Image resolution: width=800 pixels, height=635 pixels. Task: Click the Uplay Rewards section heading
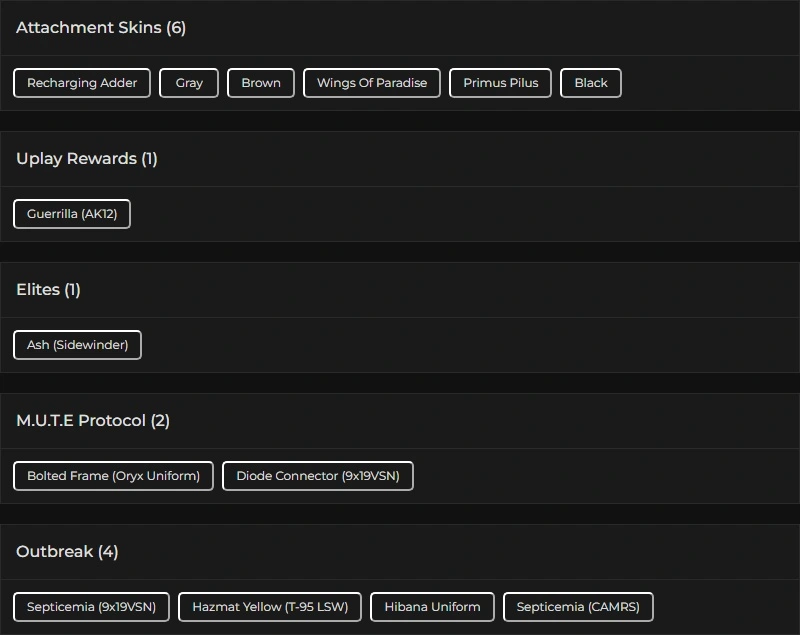(76, 159)
